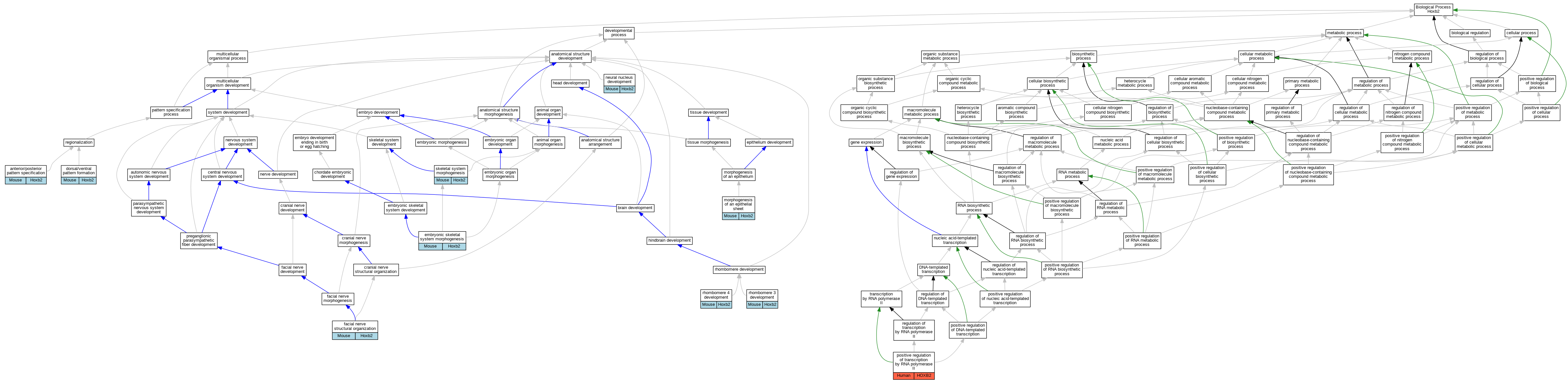1568x383 pixels.
Task: Click Hoxb2 cell under dorsal/ventral pattern formation
Action: (x=88, y=180)
